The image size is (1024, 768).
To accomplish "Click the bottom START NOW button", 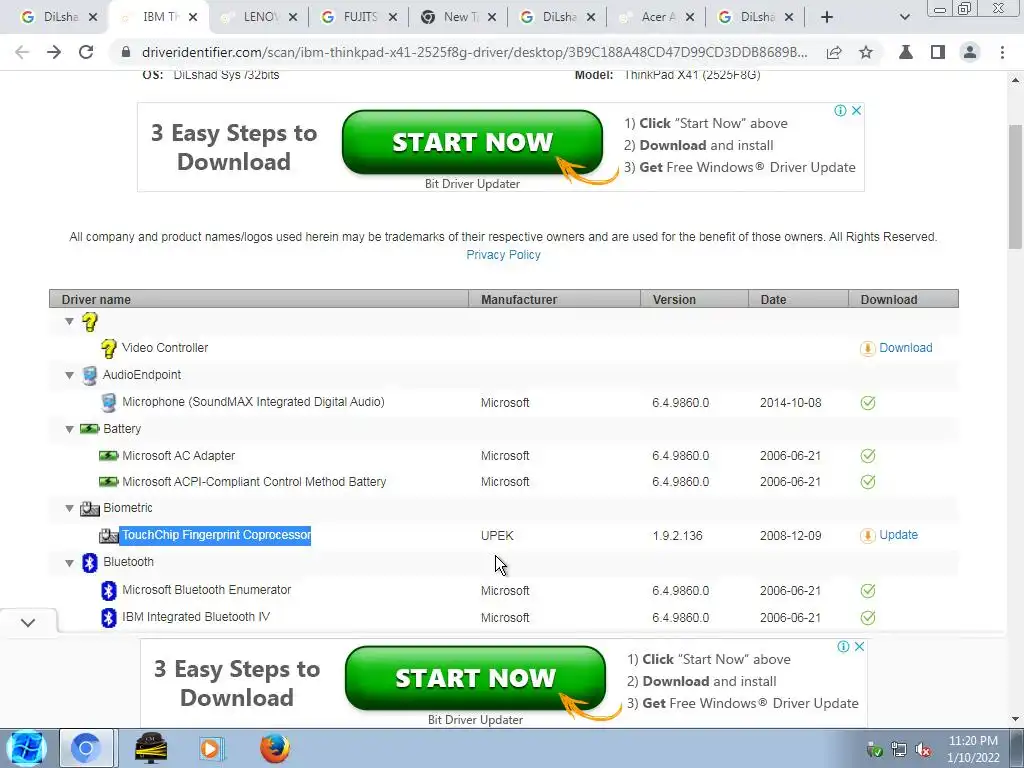I will (475, 679).
